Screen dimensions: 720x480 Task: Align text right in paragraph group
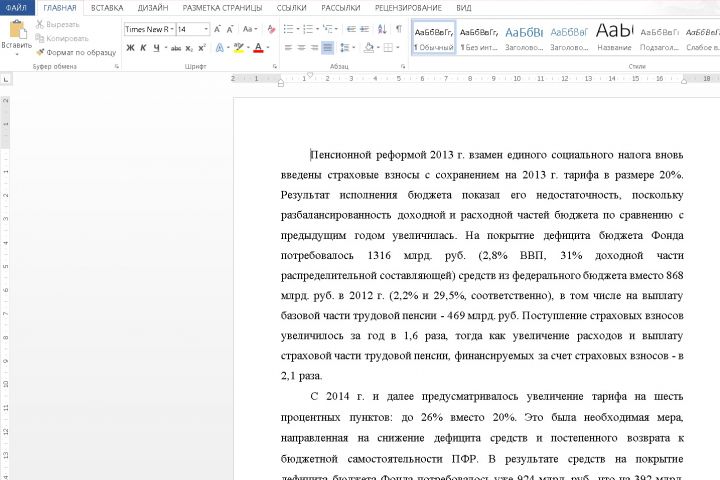315,48
